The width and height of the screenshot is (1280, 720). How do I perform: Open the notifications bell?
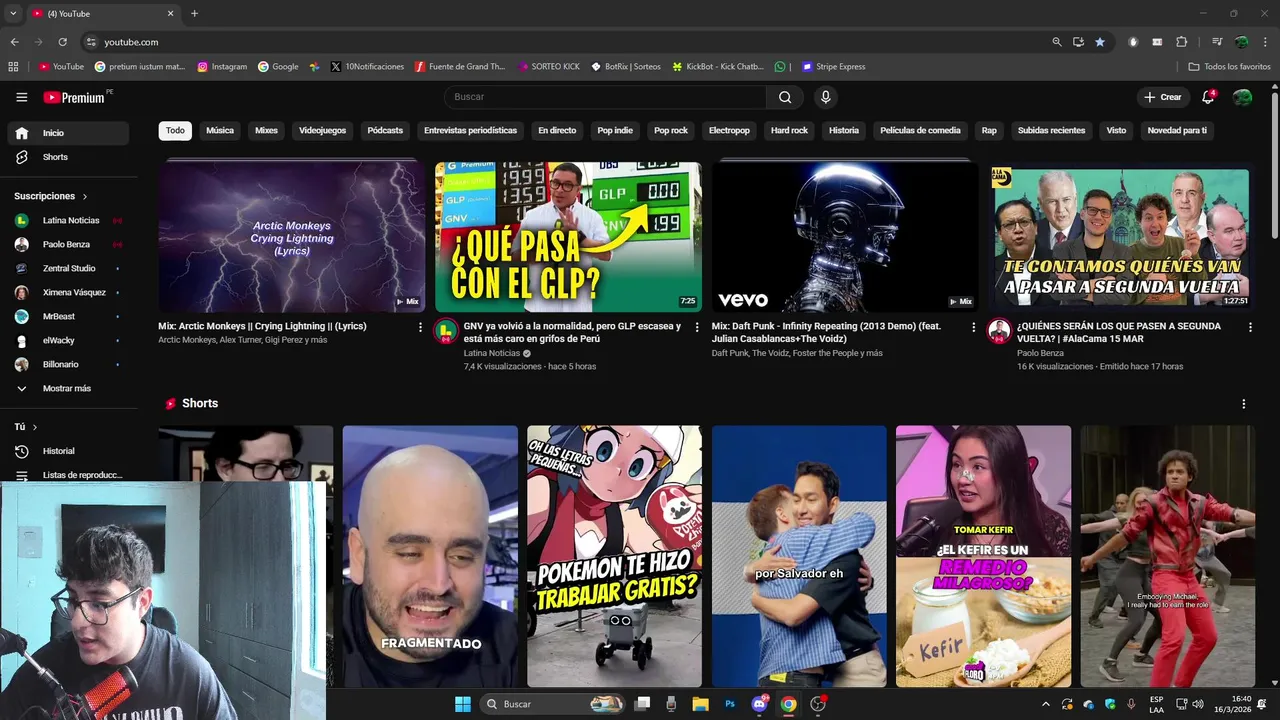pyautogui.click(x=1208, y=97)
